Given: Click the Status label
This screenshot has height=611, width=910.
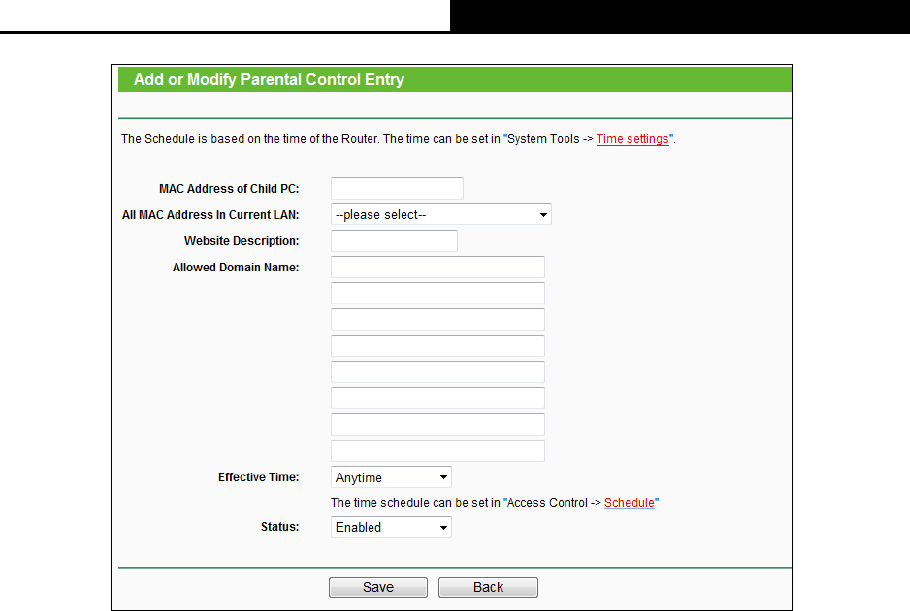Looking at the screenshot, I should tap(280, 527).
